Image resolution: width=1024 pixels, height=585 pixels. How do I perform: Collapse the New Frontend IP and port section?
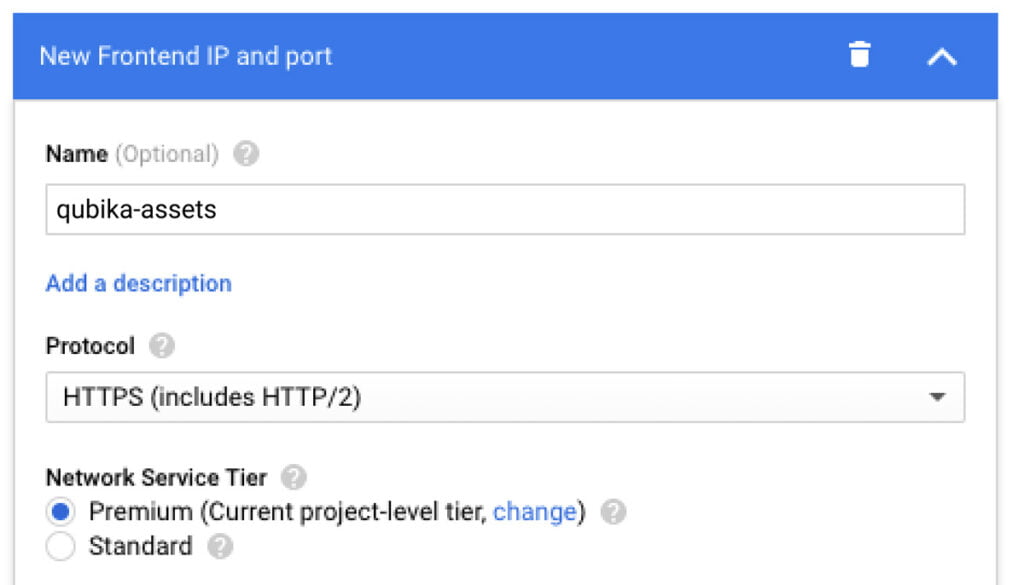(941, 56)
